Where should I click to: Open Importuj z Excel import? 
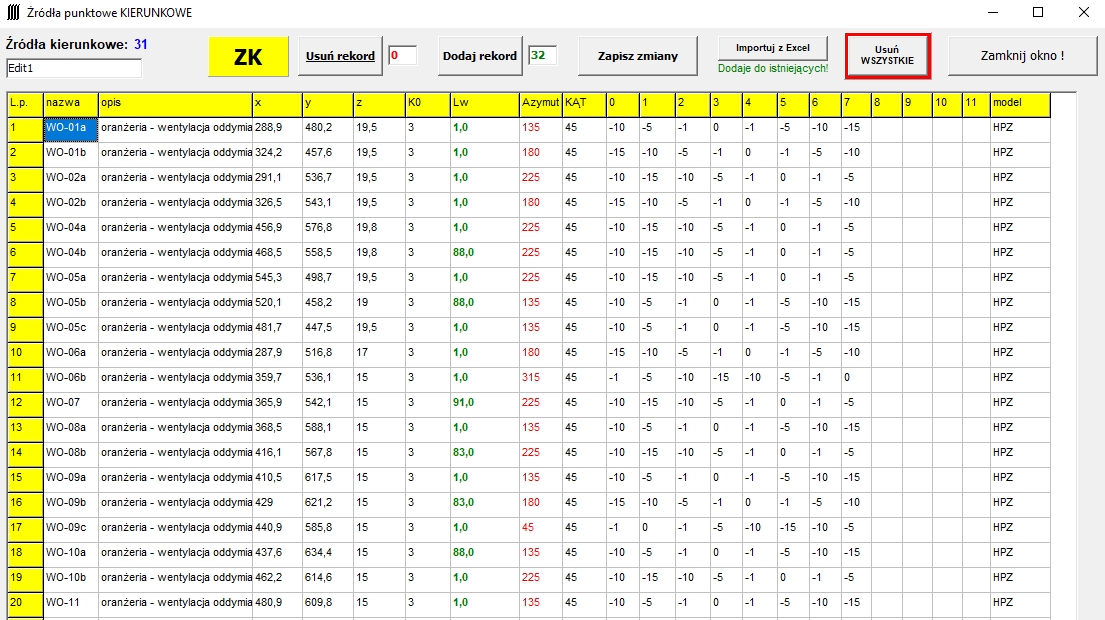click(x=772, y=48)
